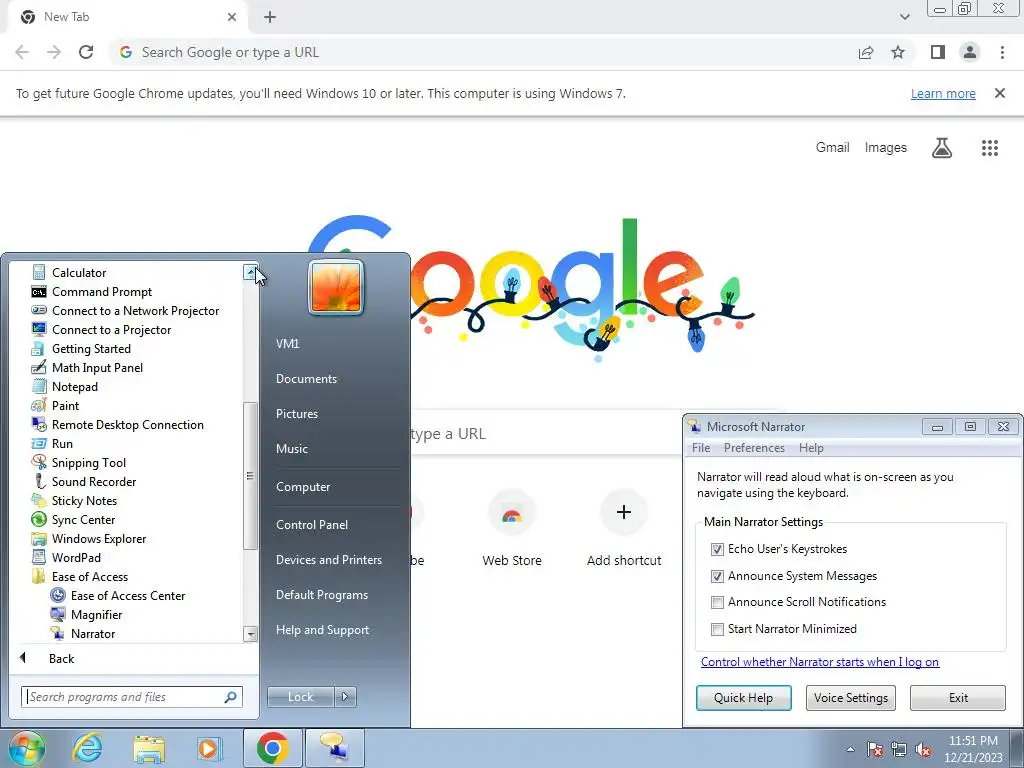Click Exit button in Narrator

coord(958,697)
